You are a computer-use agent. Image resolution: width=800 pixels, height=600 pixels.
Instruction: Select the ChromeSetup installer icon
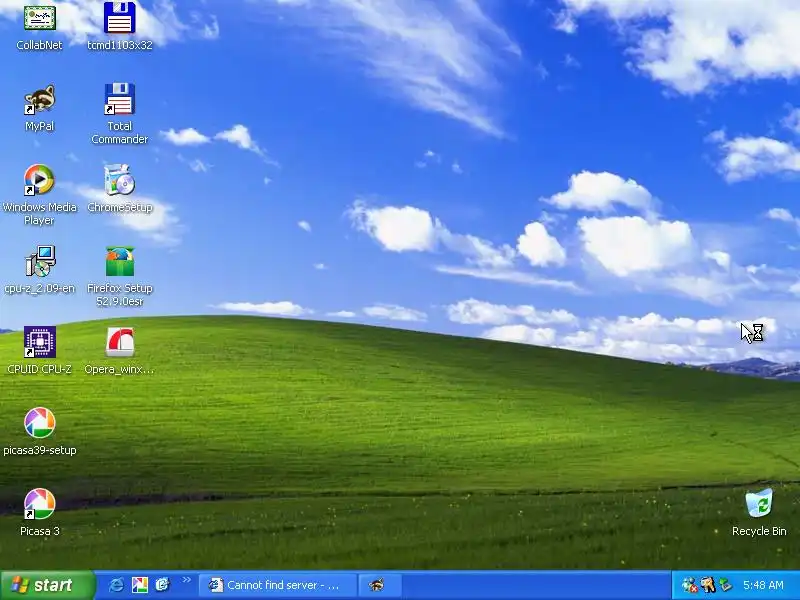coord(119,188)
